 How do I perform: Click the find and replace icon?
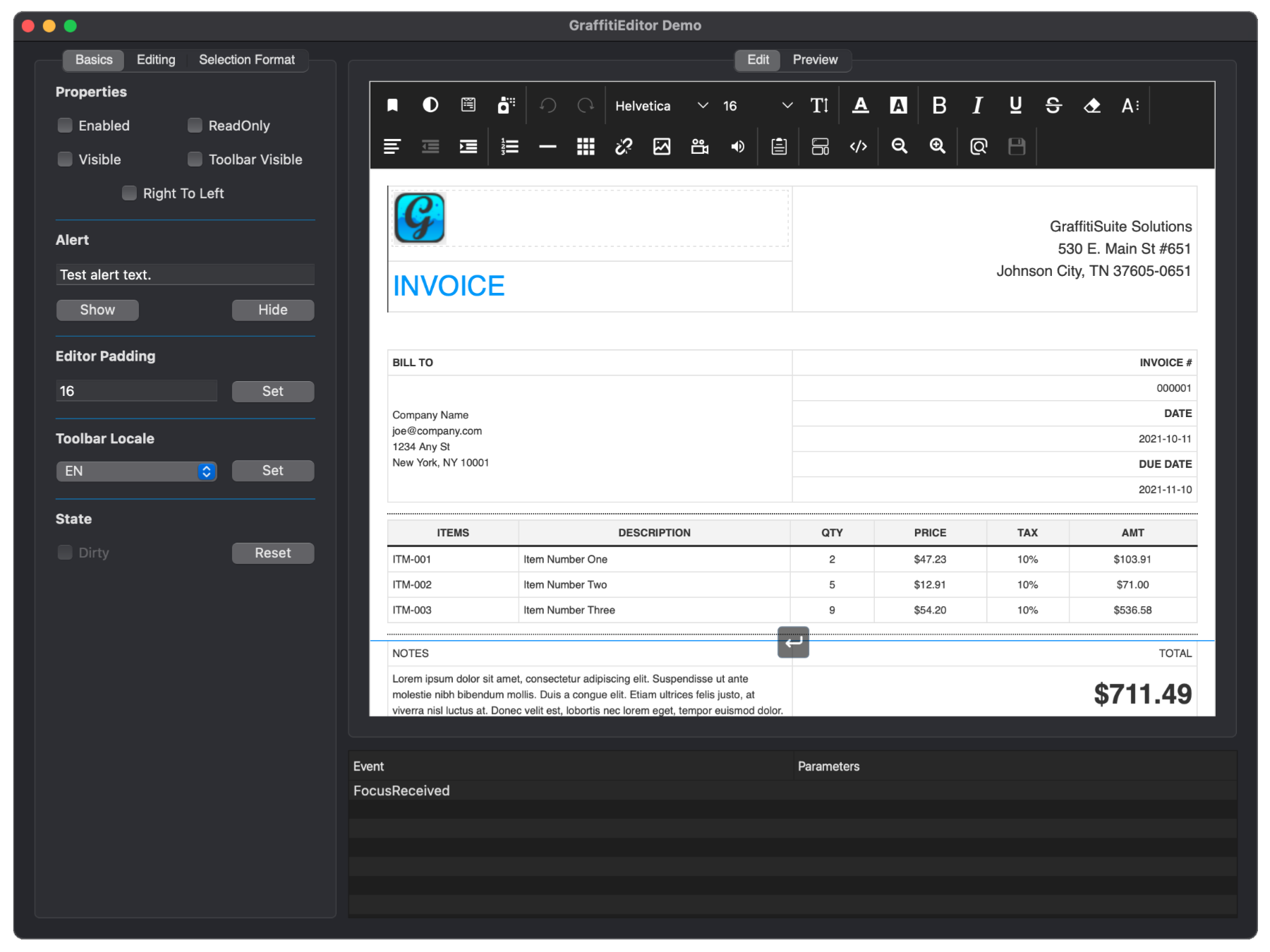coord(978,146)
